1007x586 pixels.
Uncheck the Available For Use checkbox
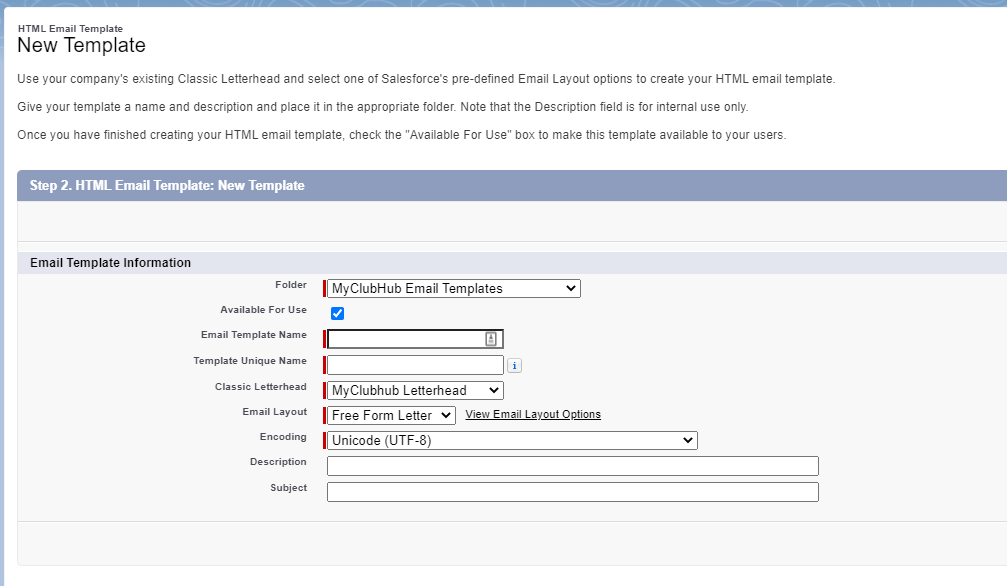pyautogui.click(x=337, y=312)
